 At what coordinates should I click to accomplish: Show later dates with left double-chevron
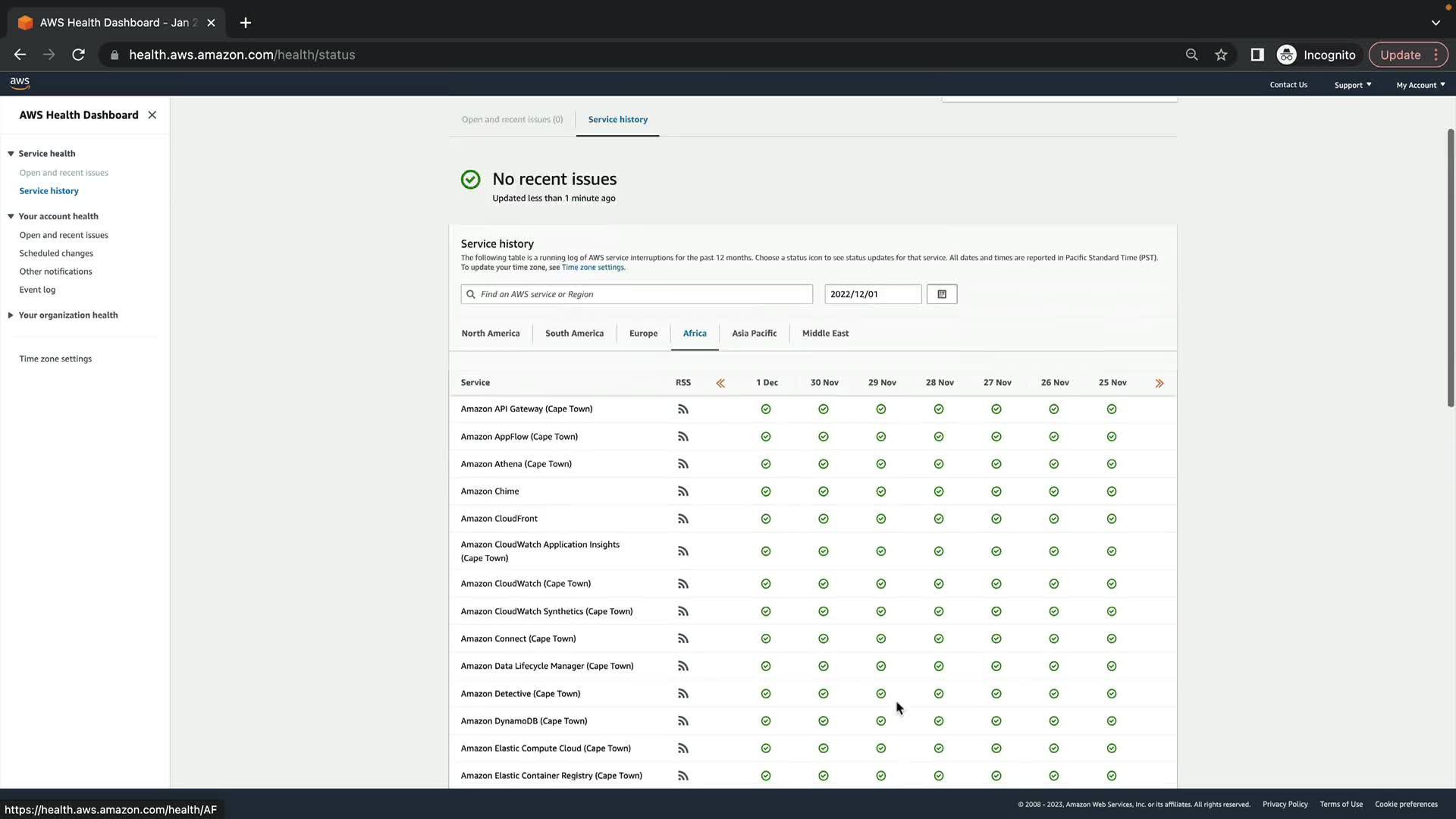click(x=720, y=383)
